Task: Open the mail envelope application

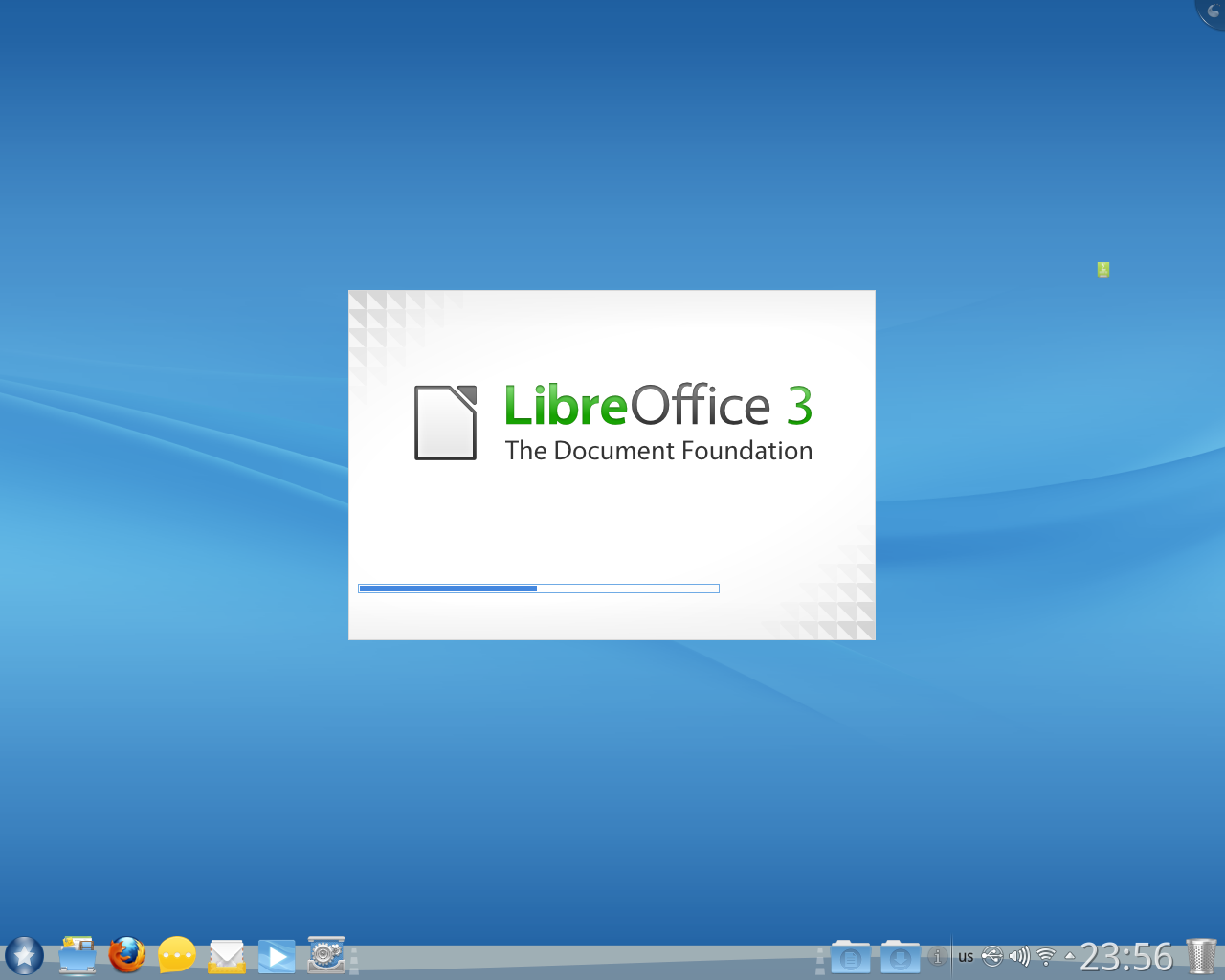Action: tap(227, 955)
